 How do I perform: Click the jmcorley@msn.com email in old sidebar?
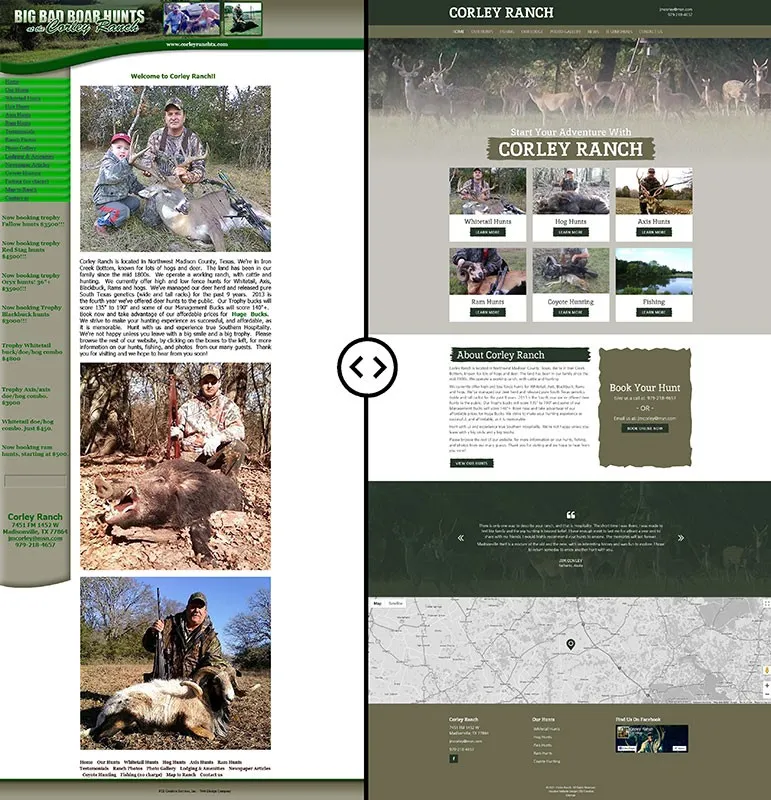[x=35, y=538]
